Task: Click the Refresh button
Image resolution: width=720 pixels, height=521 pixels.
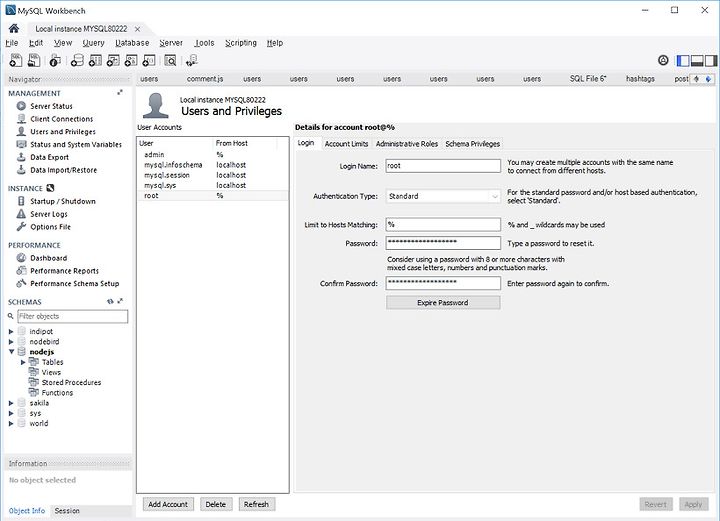Action: [256, 504]
